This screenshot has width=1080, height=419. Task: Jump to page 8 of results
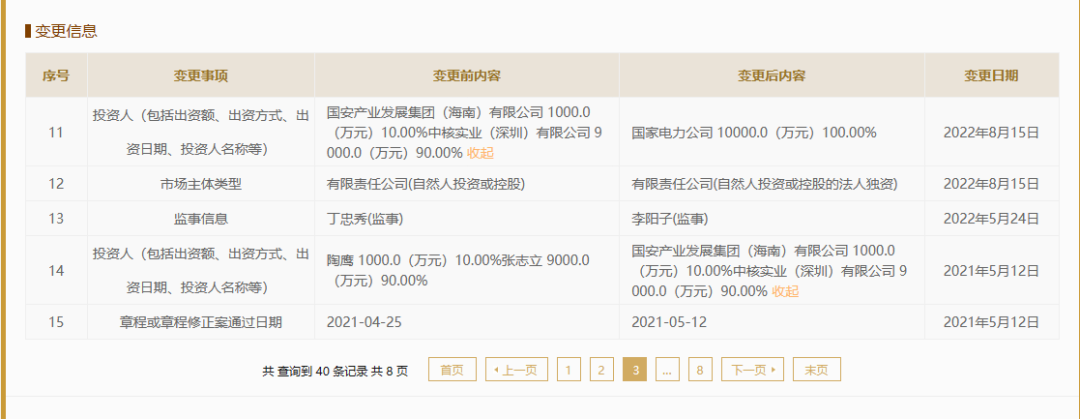click(700, 370)
